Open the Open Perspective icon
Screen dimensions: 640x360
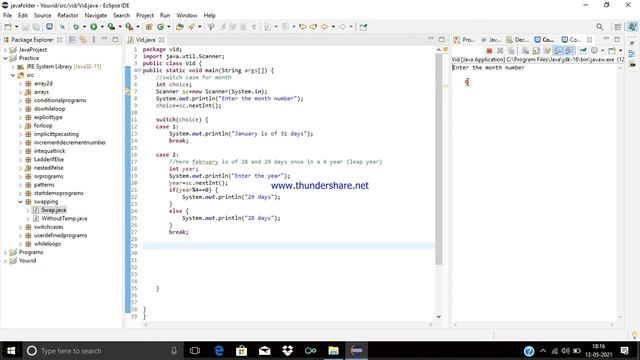[x=618, y=27]
